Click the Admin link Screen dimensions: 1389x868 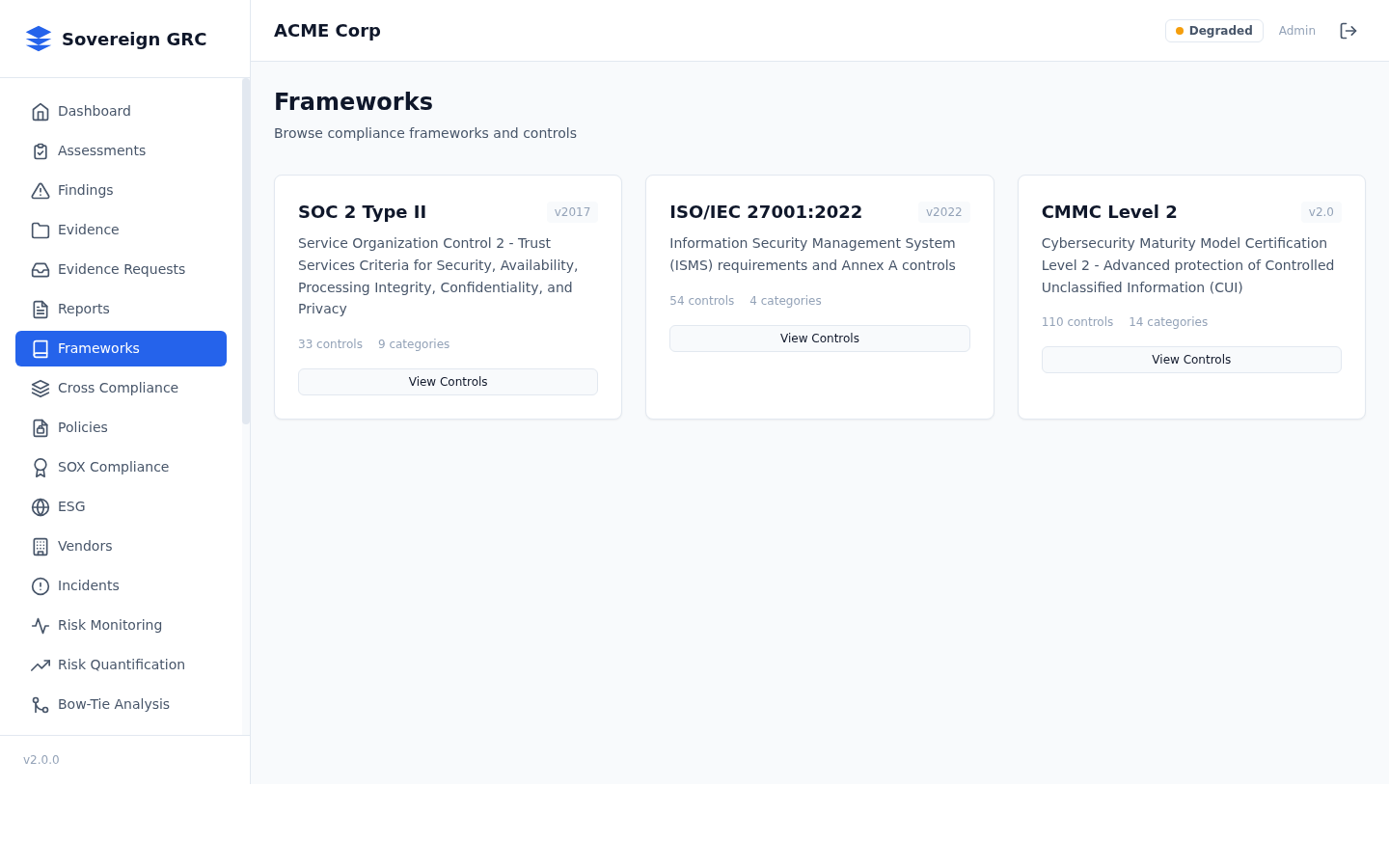click(1296, 30)
